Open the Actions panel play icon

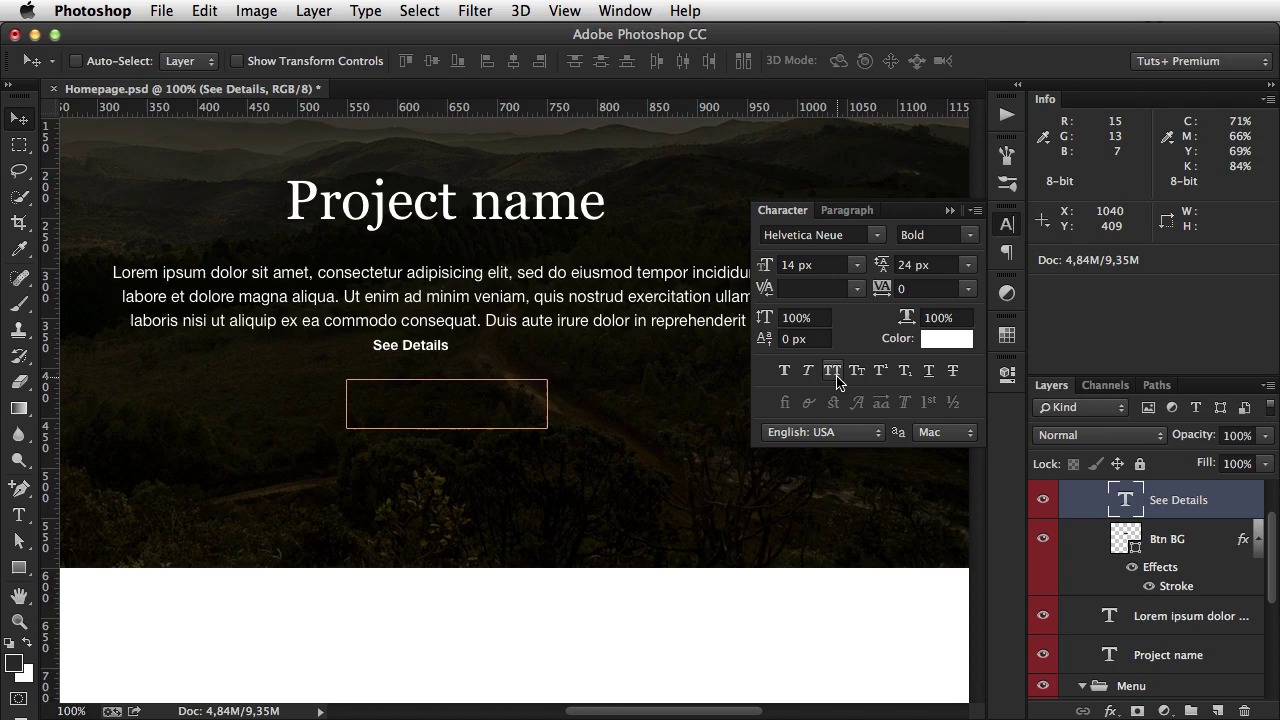[x=1007, y=115]
